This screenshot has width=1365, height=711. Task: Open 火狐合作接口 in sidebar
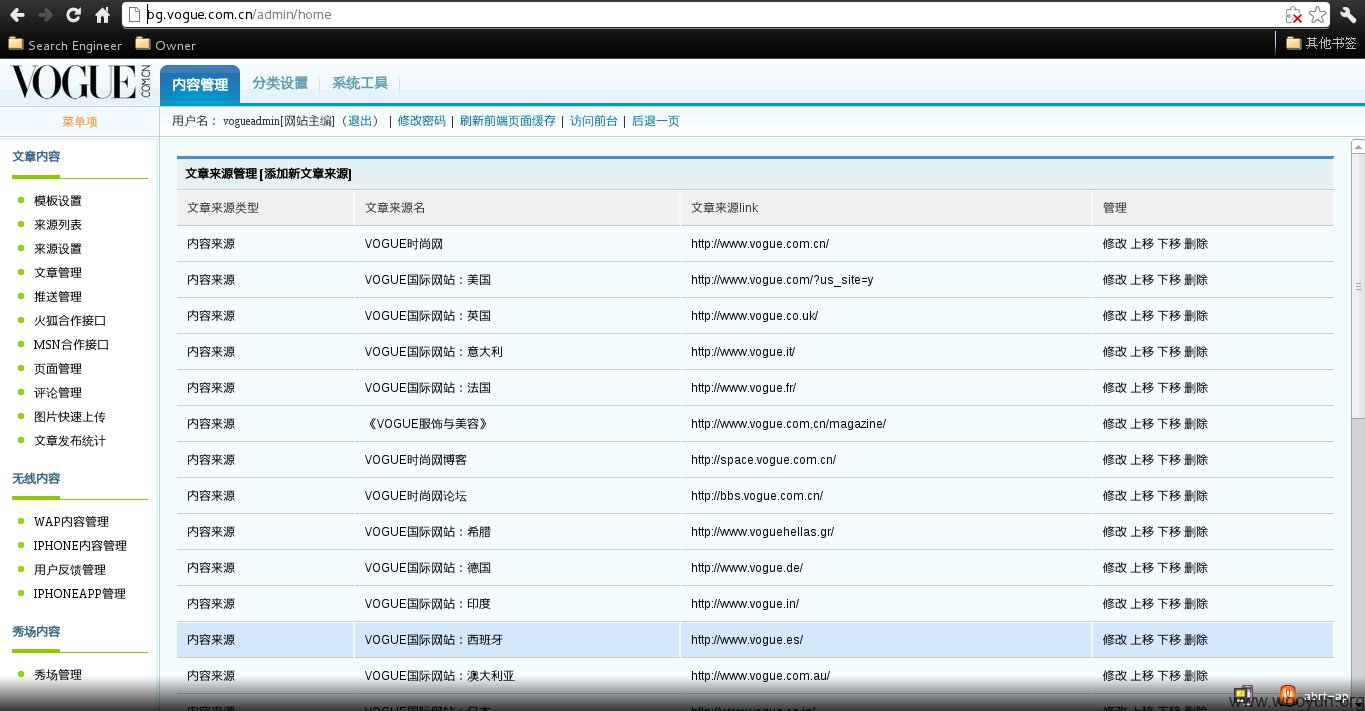coord(70,321)
